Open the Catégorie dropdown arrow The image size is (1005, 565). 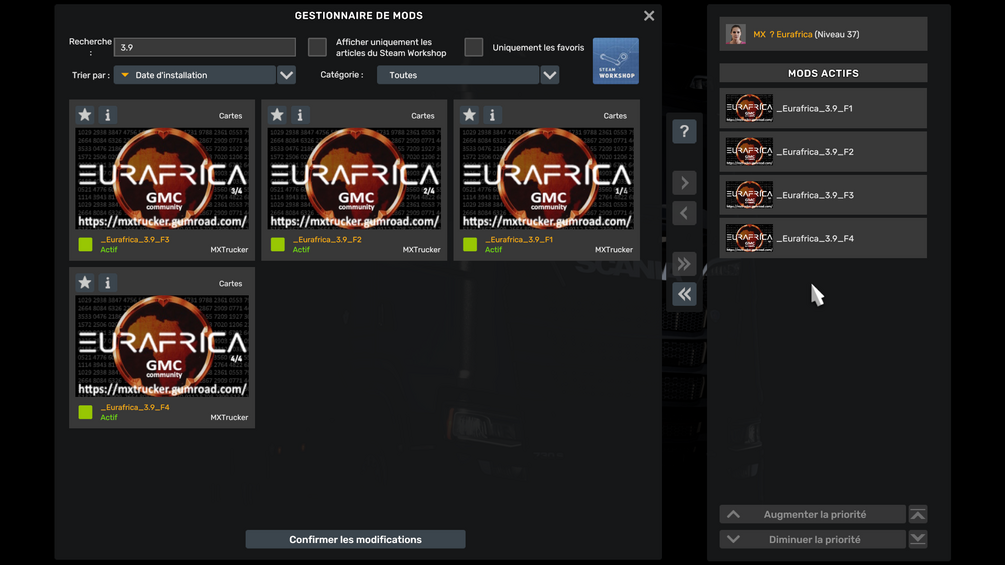click(550, 75)
